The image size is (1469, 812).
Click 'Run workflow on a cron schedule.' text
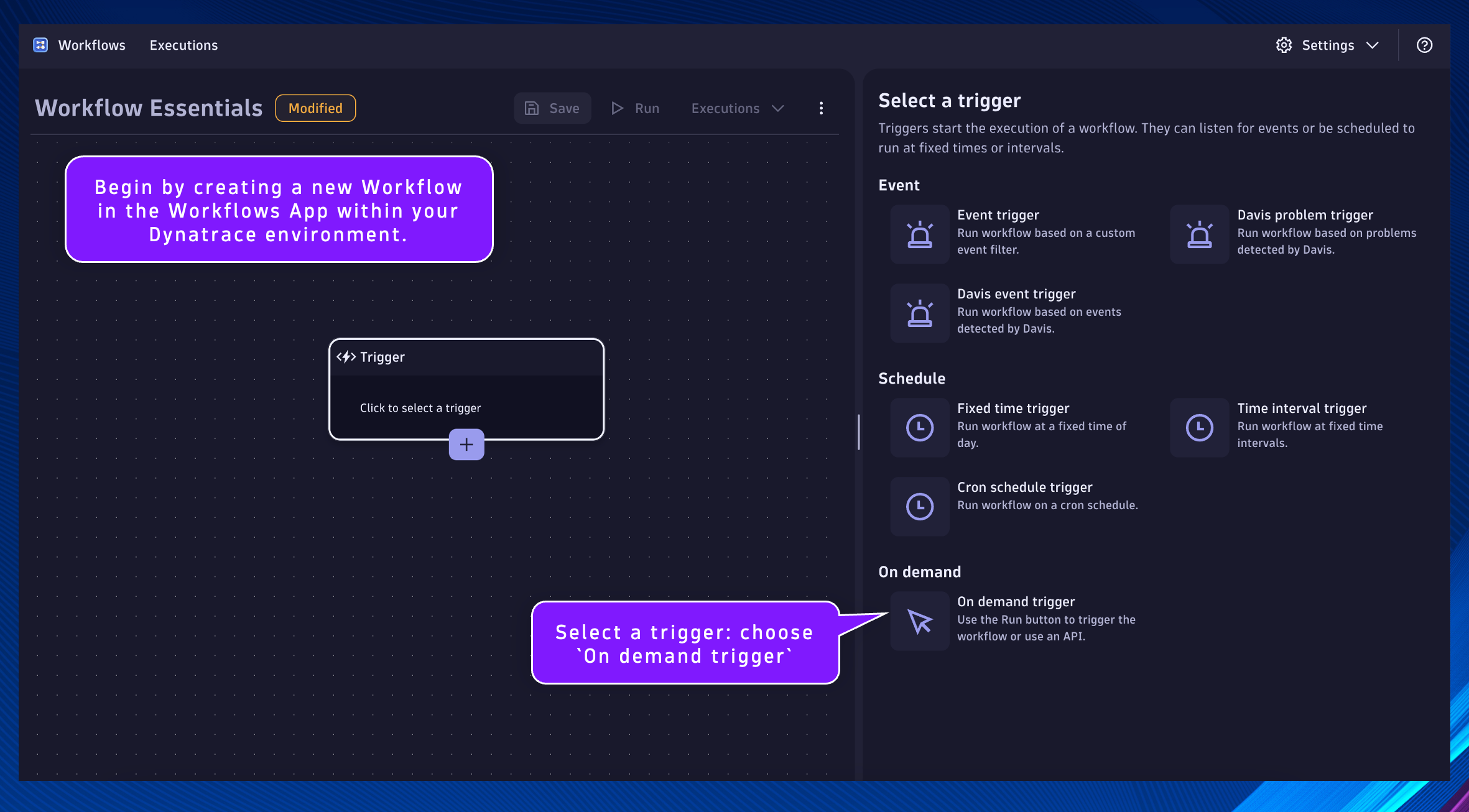coord(1047,505)
